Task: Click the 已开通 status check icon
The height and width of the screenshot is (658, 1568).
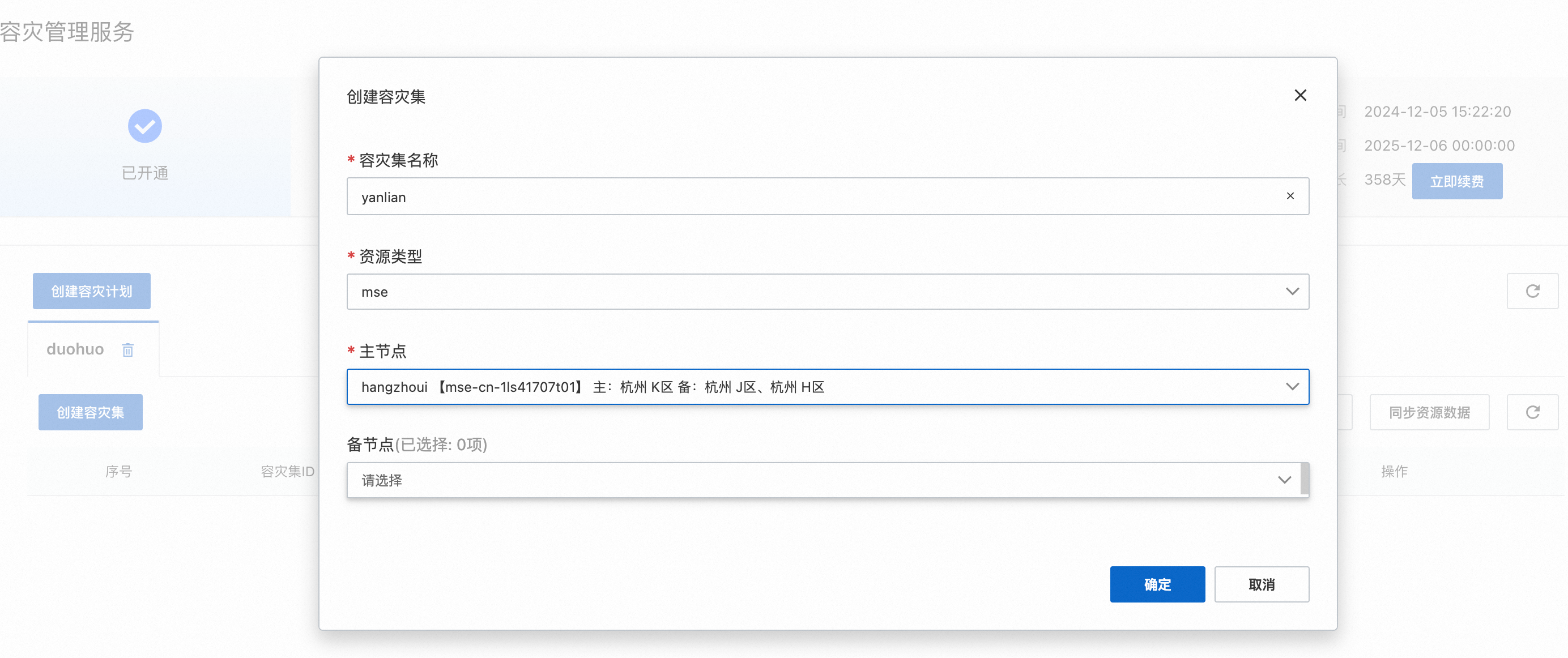Action: pos(145,126)
